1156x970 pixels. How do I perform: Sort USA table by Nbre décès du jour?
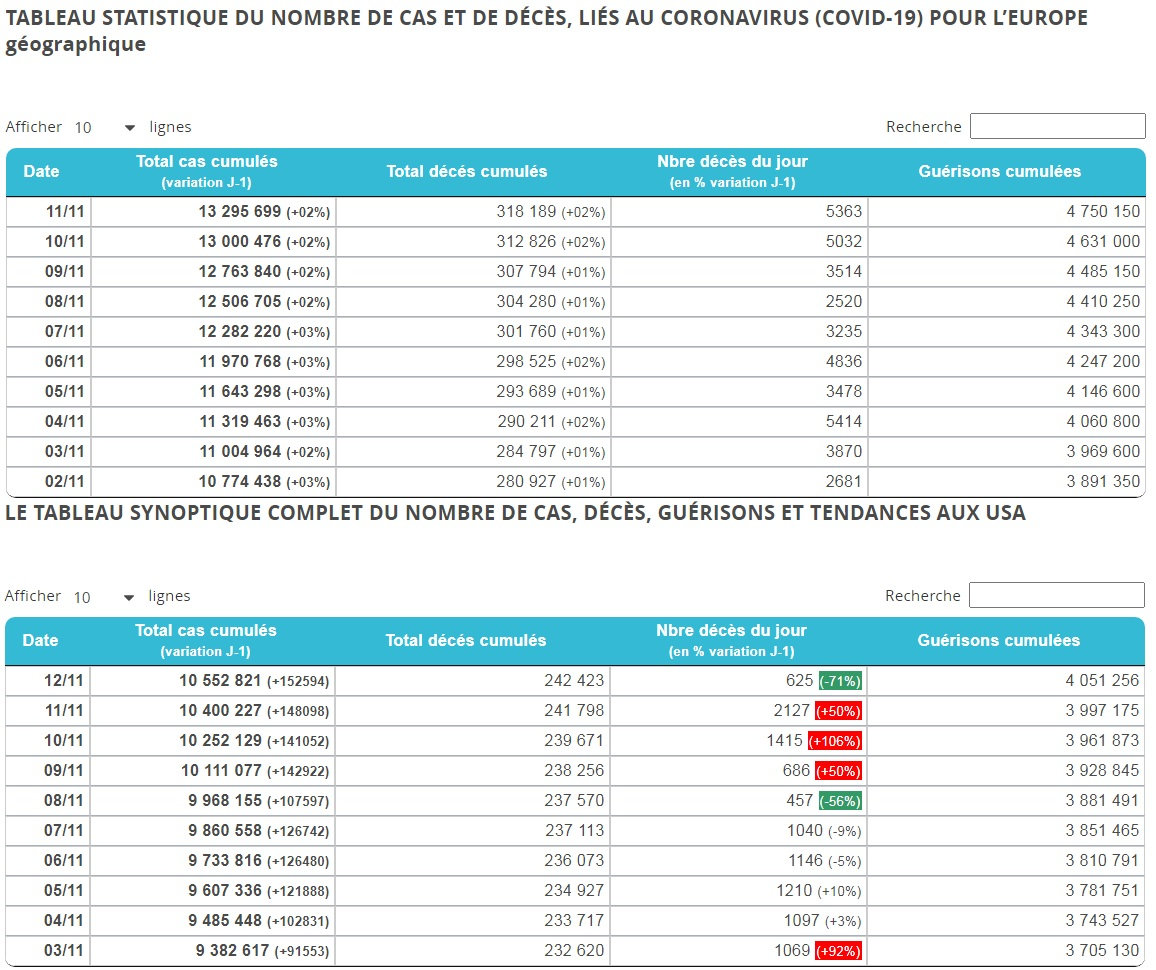tap(731, 640)
